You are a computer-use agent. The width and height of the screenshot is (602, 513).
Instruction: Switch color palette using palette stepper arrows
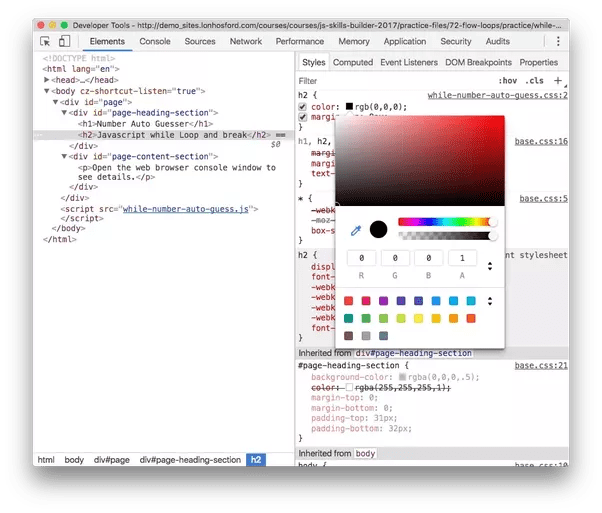pos(490,301)
